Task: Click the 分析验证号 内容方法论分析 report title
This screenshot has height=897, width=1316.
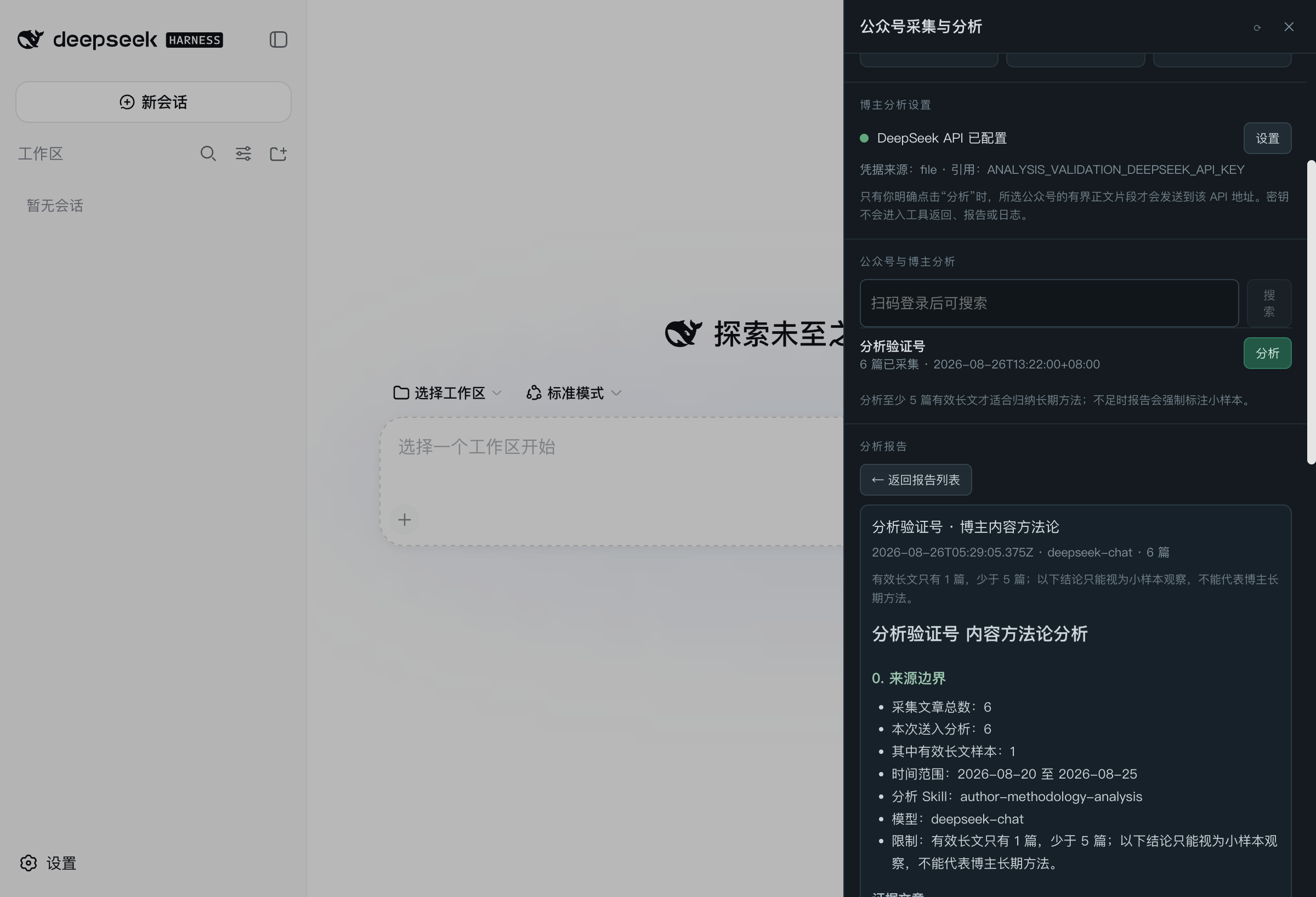Action: (980, 634)
